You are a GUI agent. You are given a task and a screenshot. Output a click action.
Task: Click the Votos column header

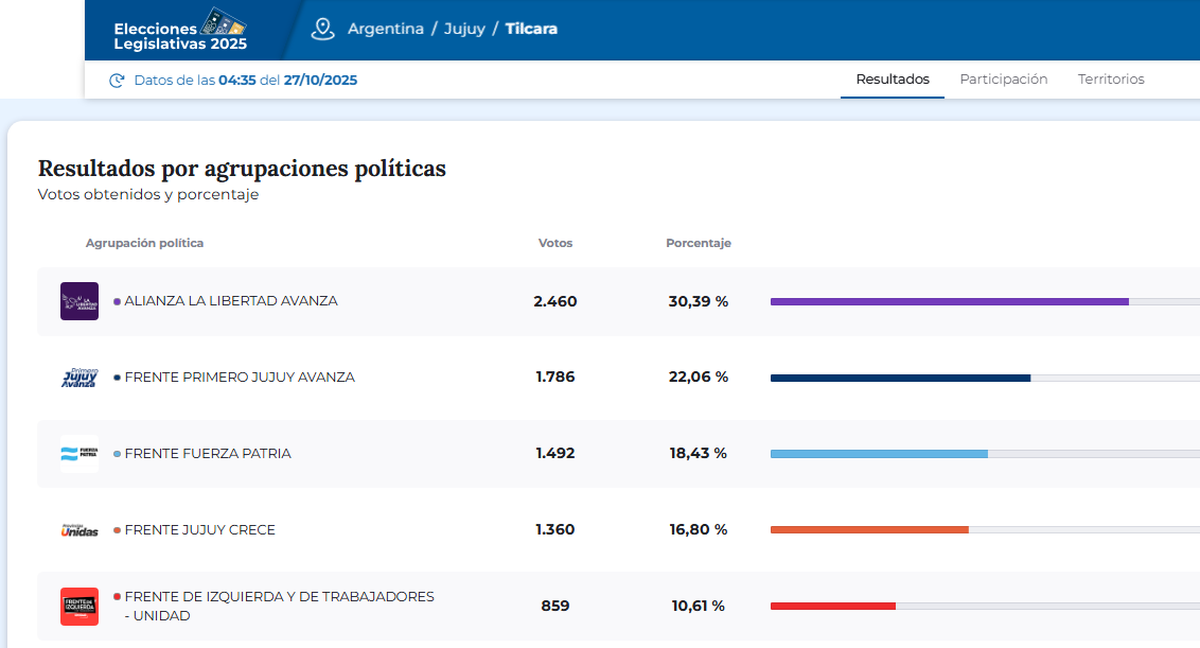coord(555,243)
